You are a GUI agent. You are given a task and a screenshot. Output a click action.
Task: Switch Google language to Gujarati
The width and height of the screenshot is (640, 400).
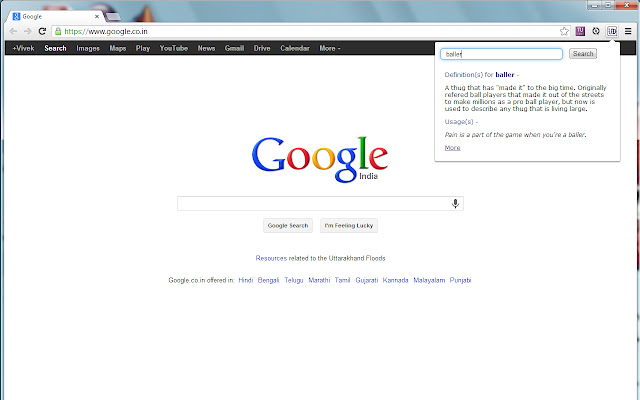[x=367, y=280]
